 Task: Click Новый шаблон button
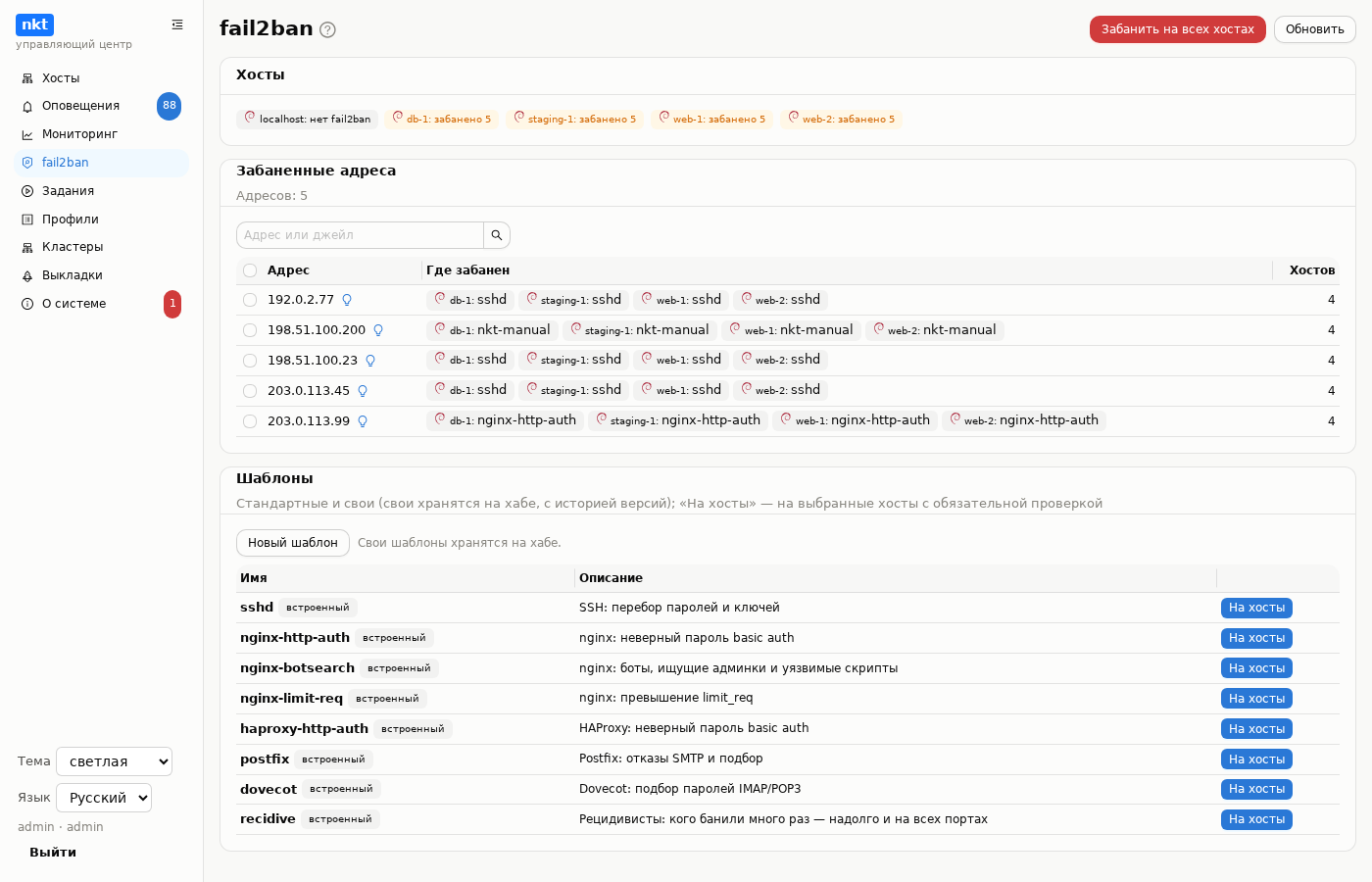[x=293, y=543]
